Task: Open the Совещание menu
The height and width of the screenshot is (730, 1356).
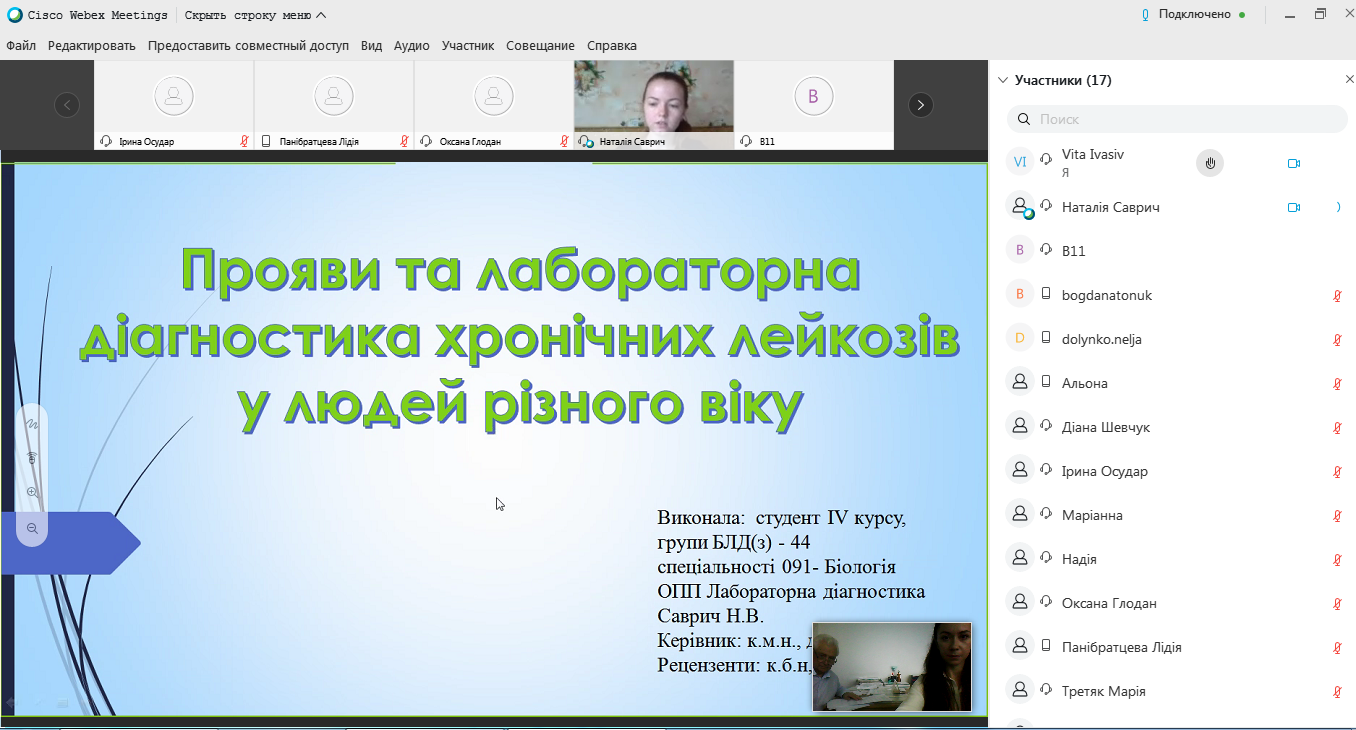Action: (x=540, y=46)
